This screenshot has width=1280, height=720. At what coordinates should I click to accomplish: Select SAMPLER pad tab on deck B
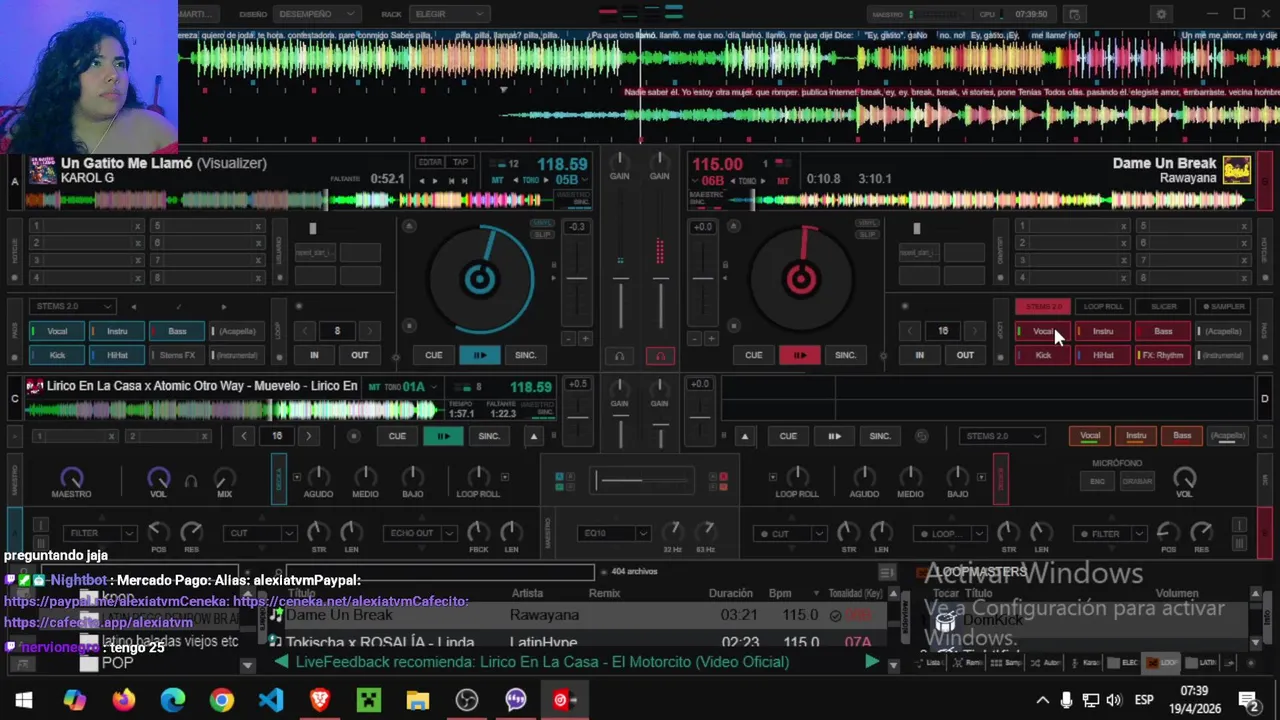pos(1223,306)
